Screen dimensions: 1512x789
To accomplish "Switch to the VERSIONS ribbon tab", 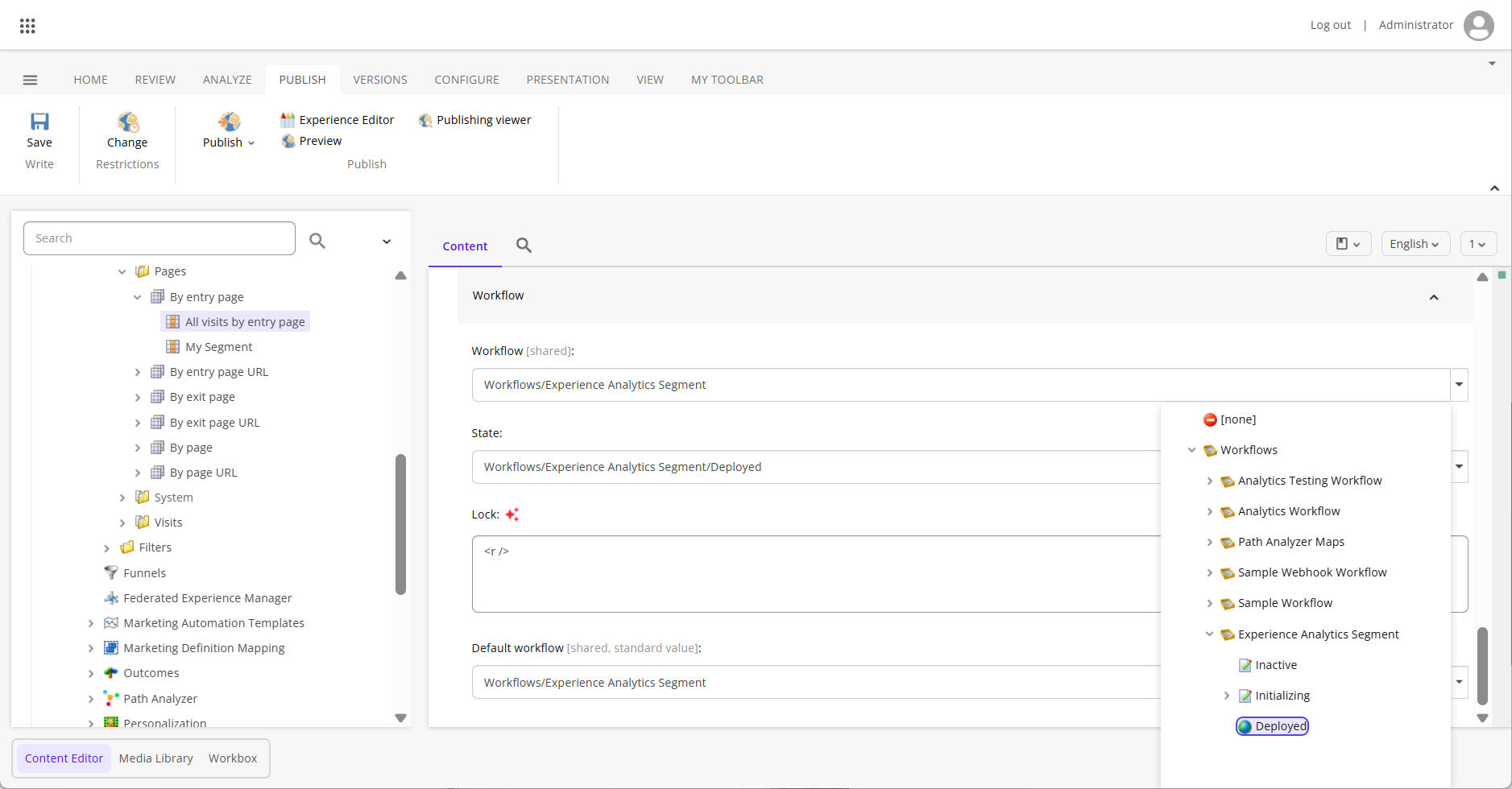I will [380, 80].
